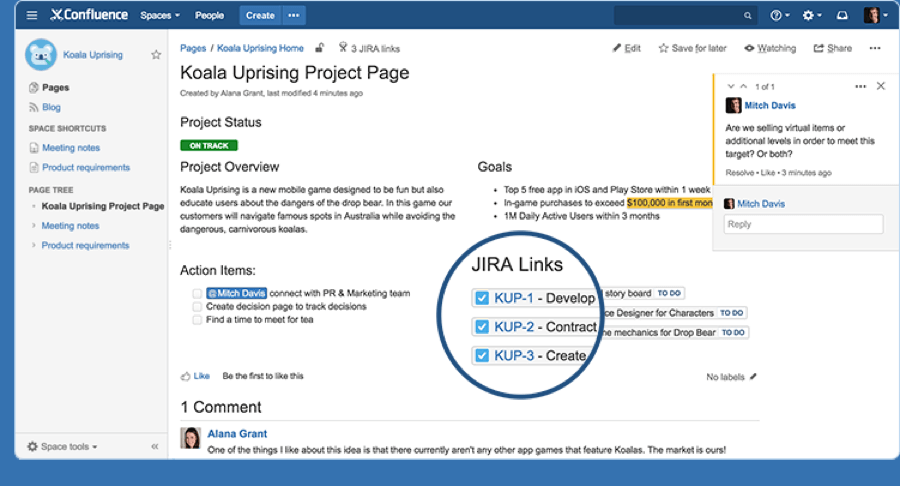Open the notifications bell icon
900x486 pixels.
[842, 15]
